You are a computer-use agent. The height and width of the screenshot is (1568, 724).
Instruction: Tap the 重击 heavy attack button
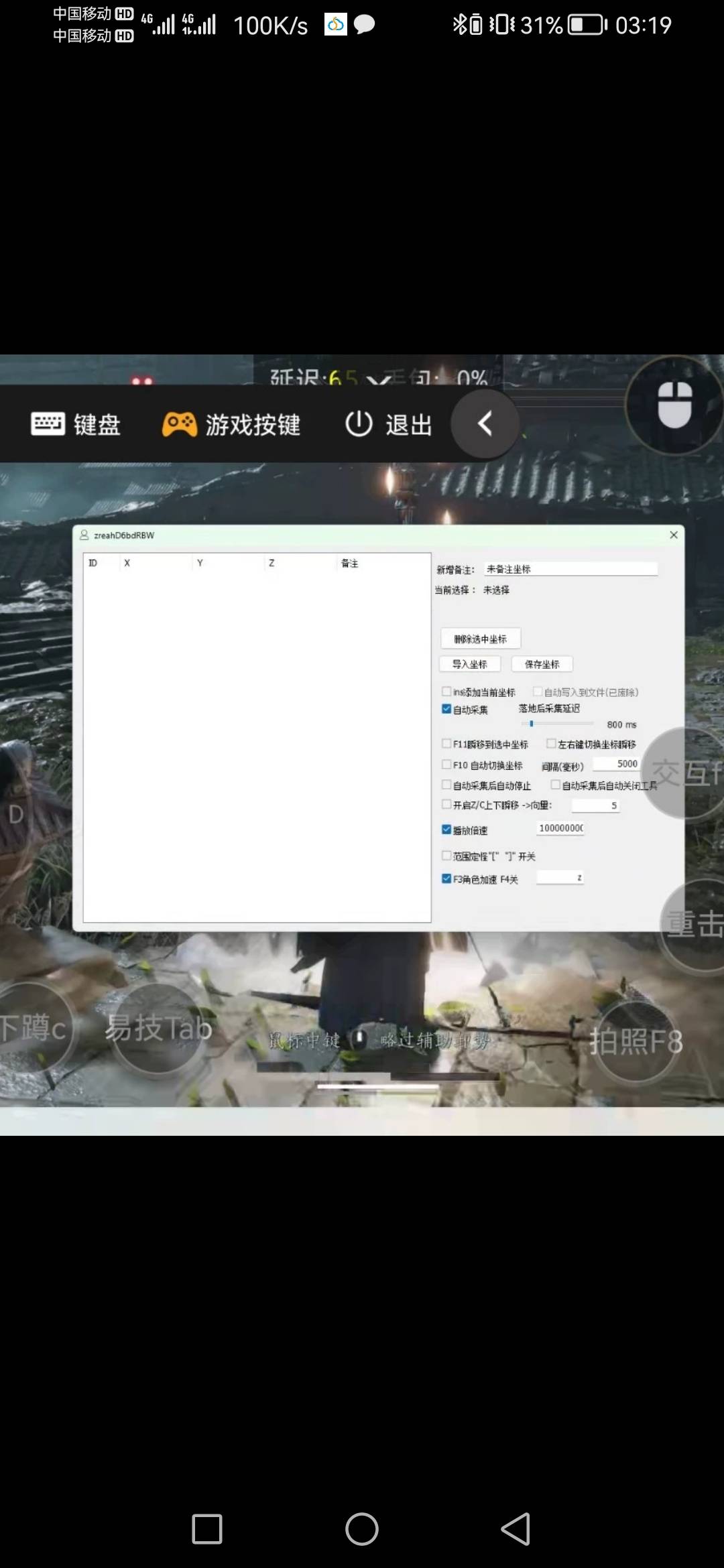pos(694,925)
